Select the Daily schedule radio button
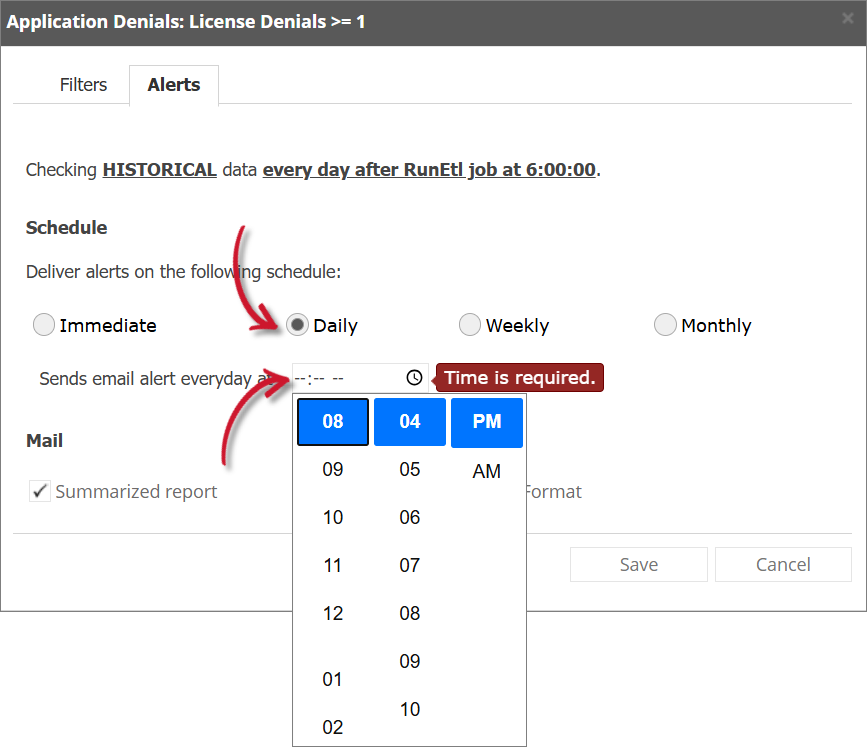 click(x=296, y=324)
